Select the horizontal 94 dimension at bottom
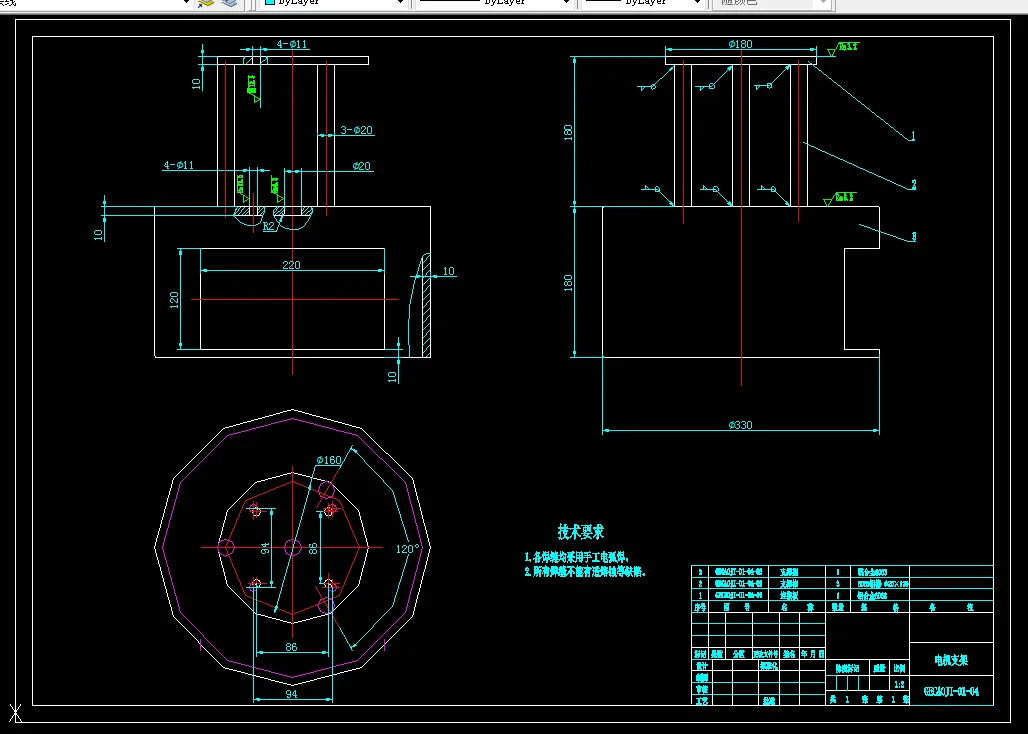Viewport: 1028px width, 734px height. point(291,694)
